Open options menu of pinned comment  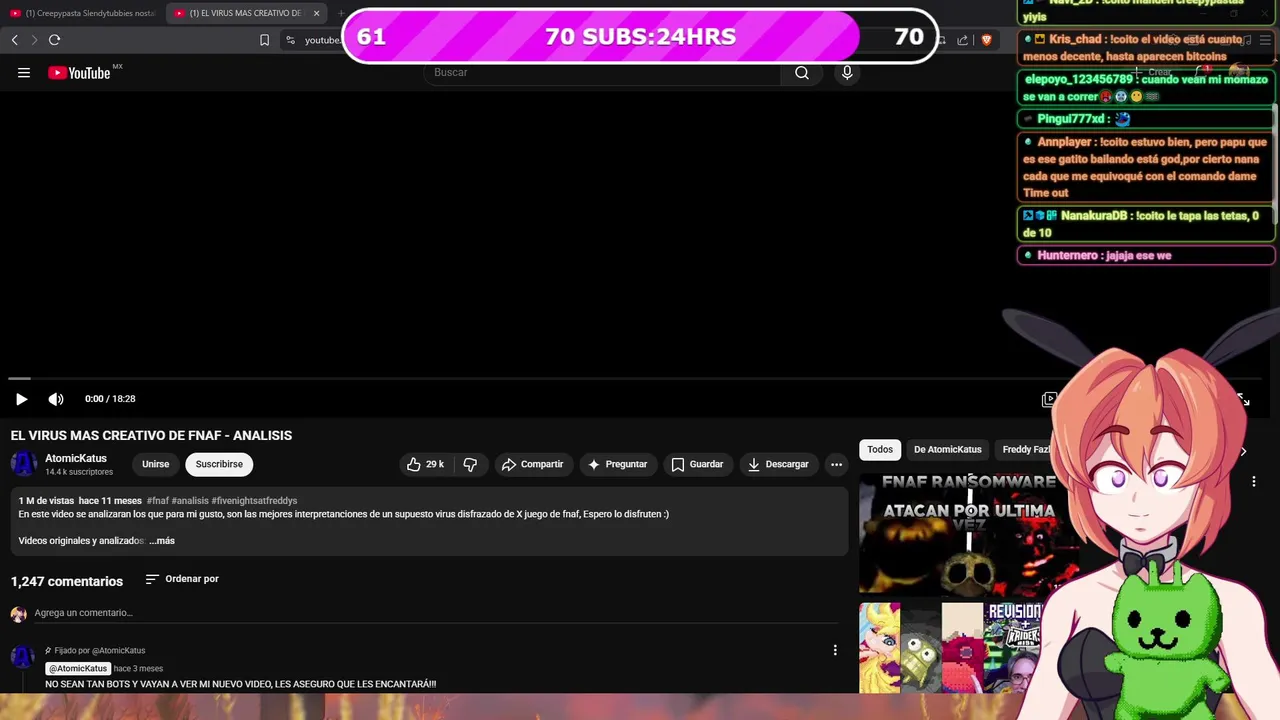pyautogui.click(x=835, y=651)
